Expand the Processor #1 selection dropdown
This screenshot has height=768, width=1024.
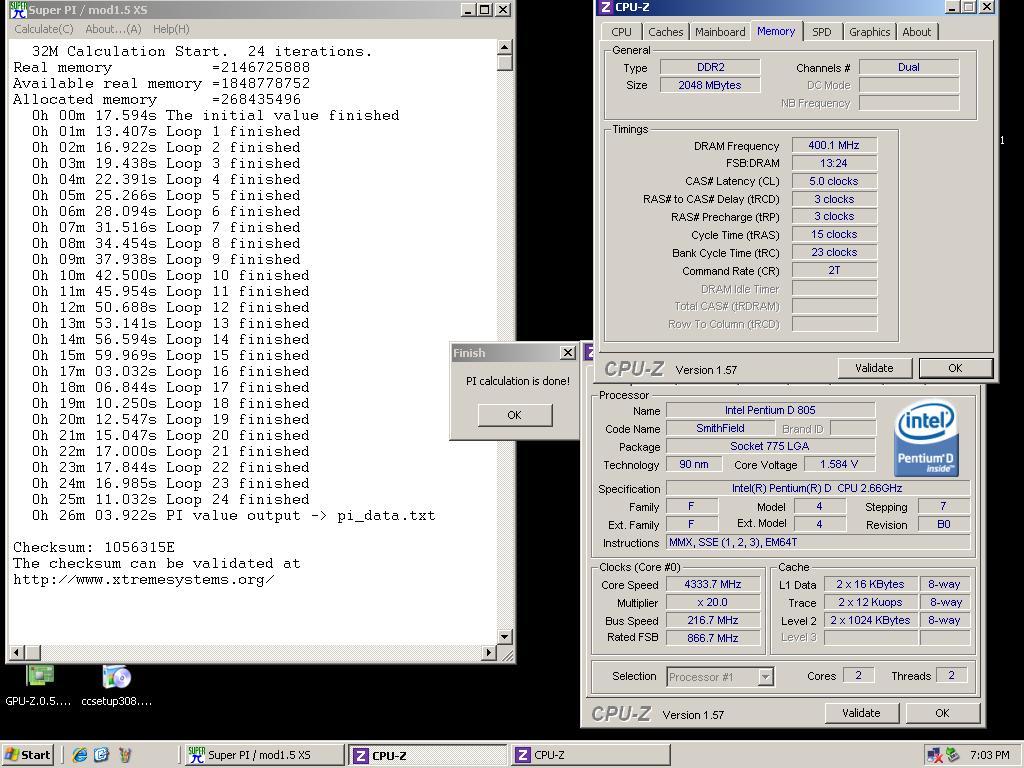tap(765, 677)
